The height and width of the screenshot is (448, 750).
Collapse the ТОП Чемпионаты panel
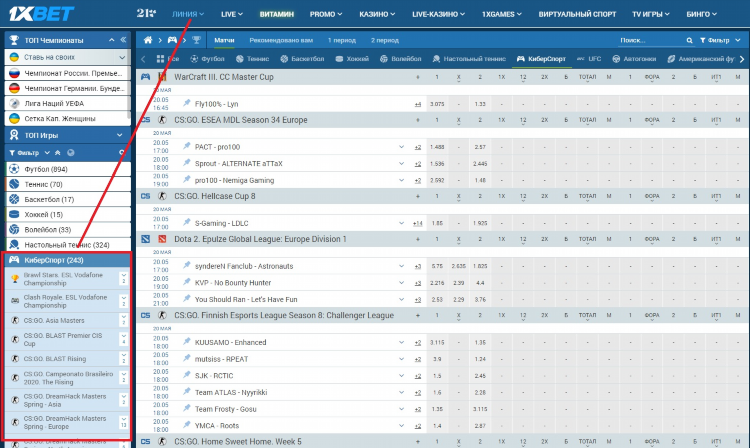click(x=111, y=40)
